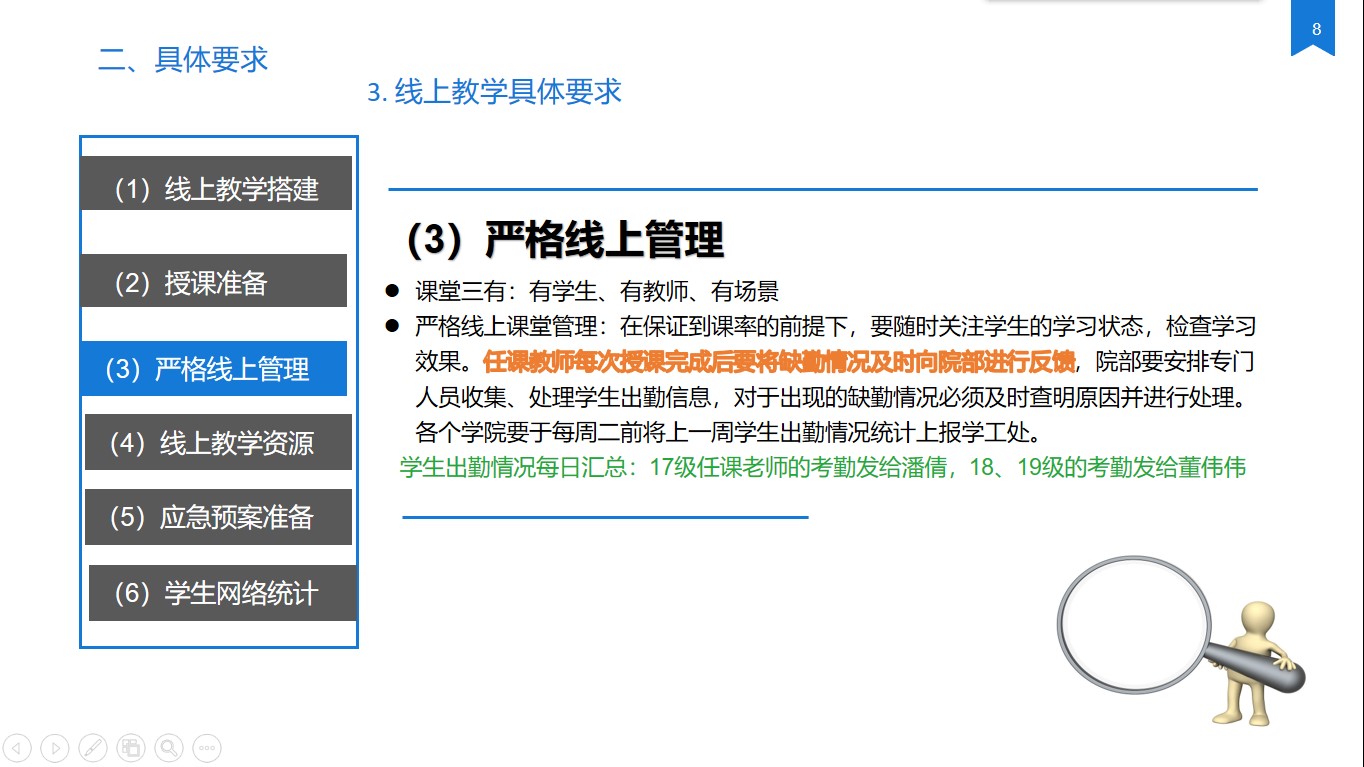The height and width of the screenshot is (767, 1364).
Task: Advance to the next slide arrow
Action: [55, 747]
